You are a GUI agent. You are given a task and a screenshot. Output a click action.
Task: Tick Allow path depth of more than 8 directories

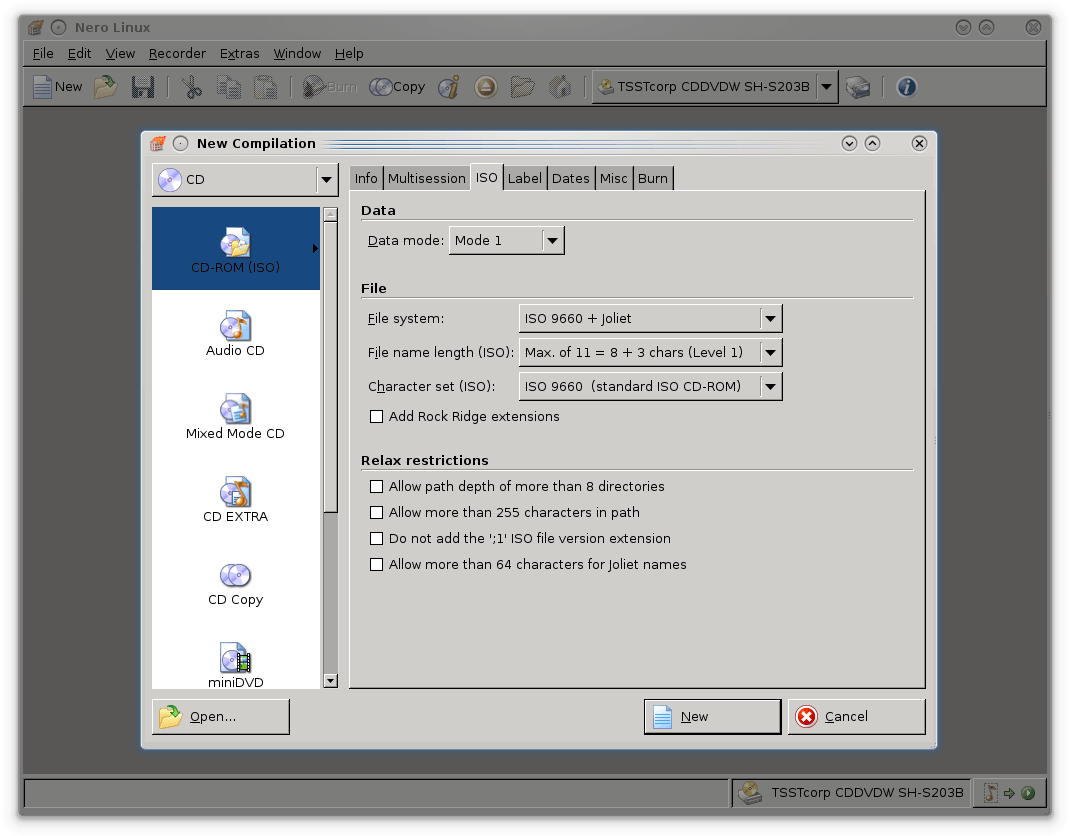[x=377, y=487]
